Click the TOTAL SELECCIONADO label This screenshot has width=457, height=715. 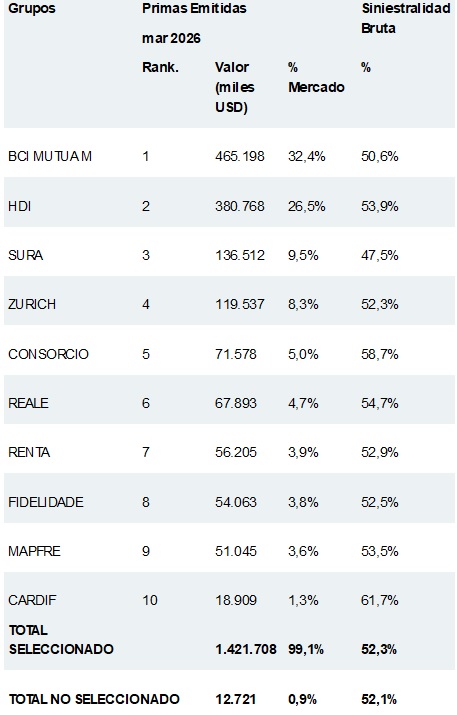click(61, 639)
